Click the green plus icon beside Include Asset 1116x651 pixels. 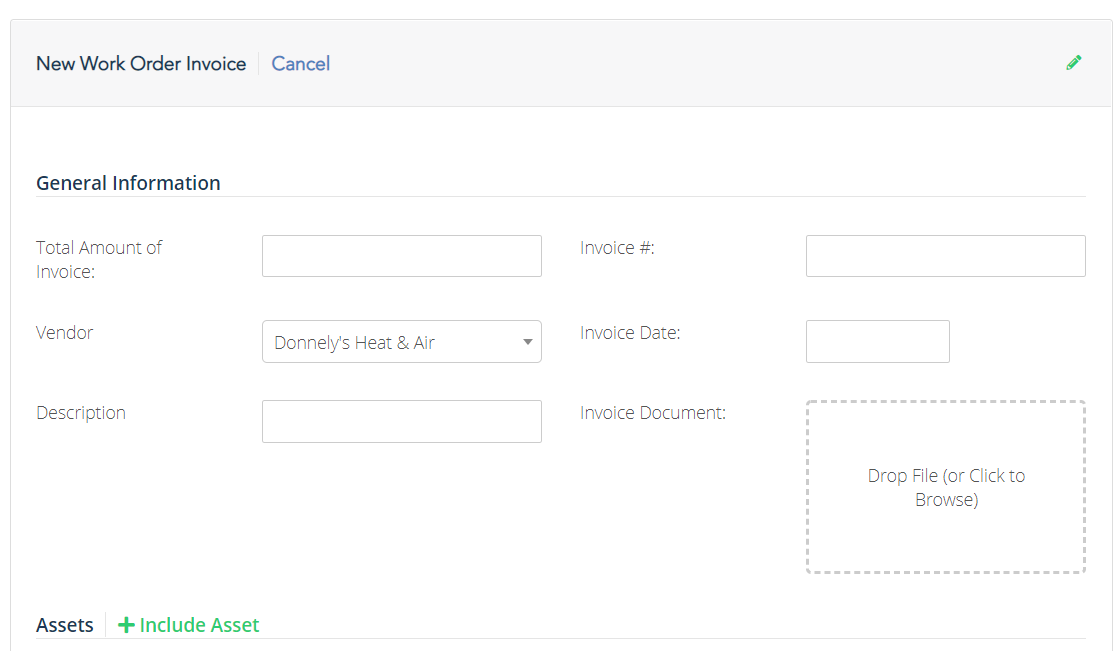[x=126, y=624]
